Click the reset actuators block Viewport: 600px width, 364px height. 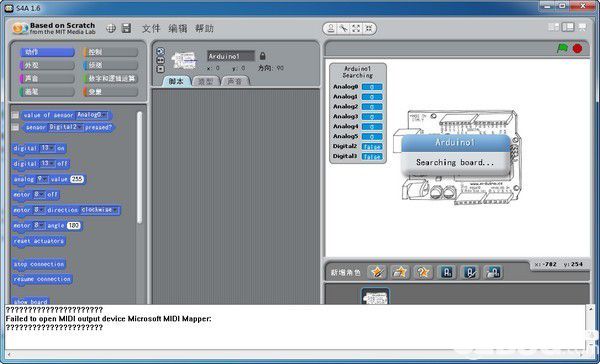click(x=39, y=241)
